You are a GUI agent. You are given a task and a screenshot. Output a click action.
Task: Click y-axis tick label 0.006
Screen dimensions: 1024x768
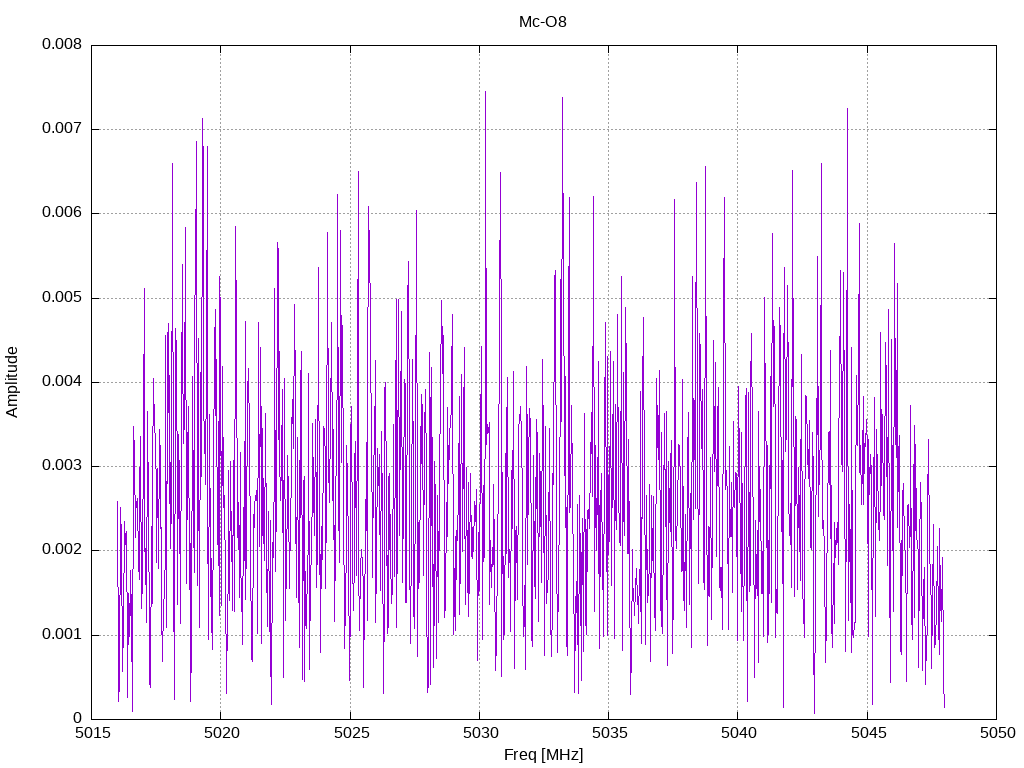(x=62, y=213)
